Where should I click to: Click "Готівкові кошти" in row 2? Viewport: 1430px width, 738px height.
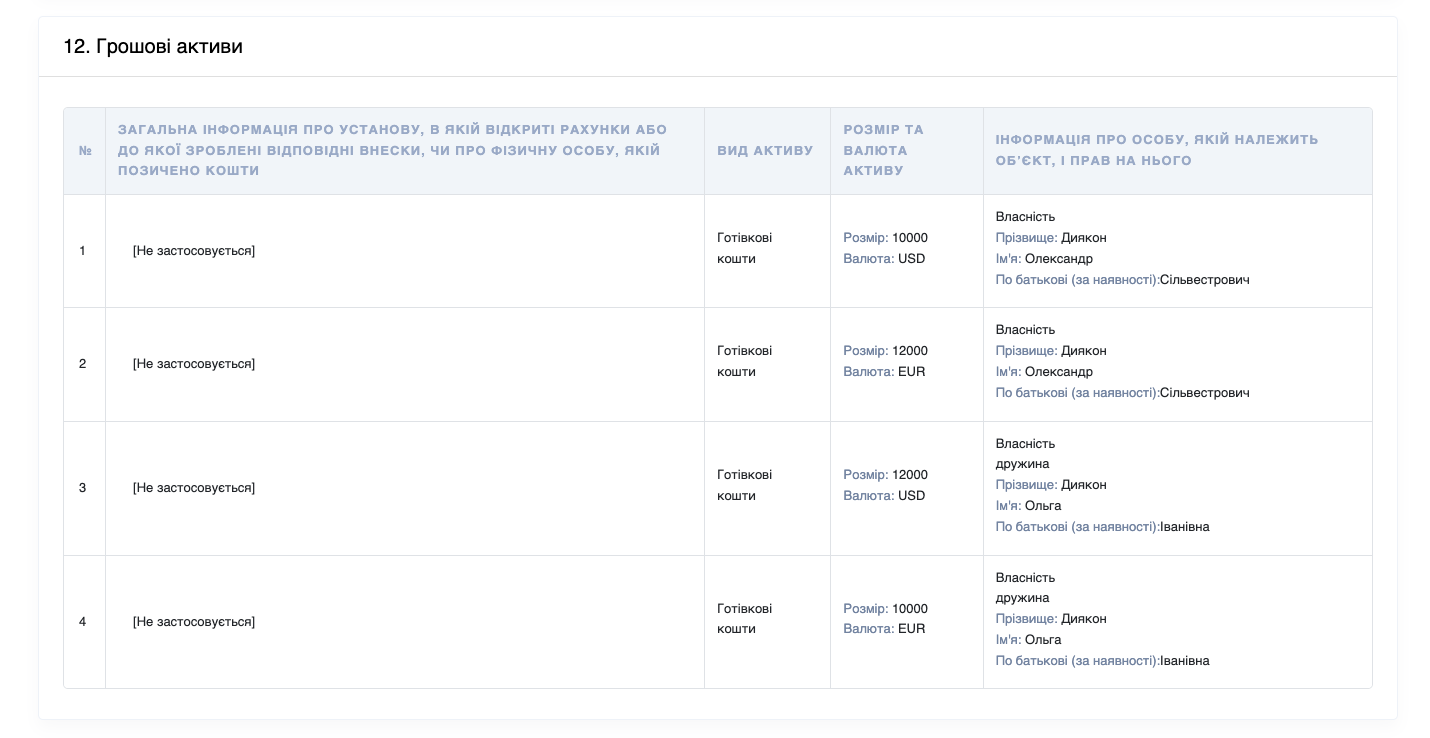[745, 361]
